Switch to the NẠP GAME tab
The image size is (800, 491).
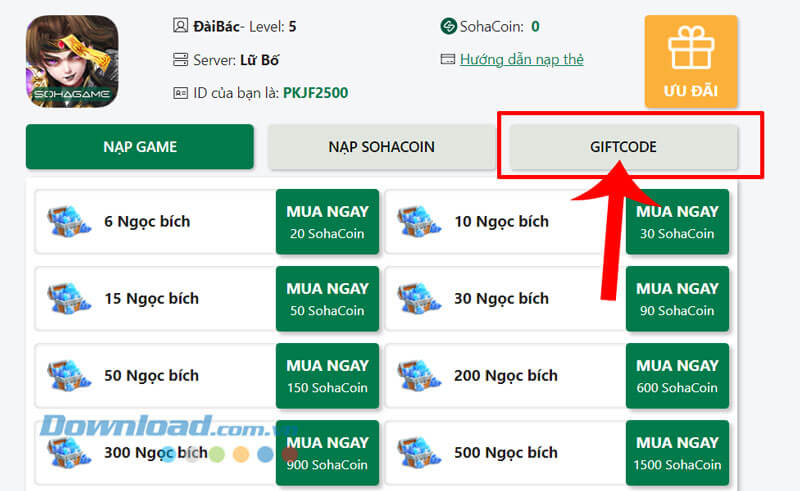point(140,146)
